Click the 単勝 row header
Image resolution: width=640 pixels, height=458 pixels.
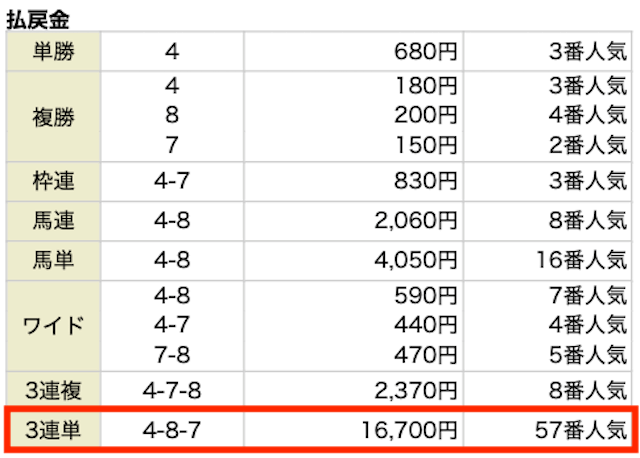click(53, 51)
